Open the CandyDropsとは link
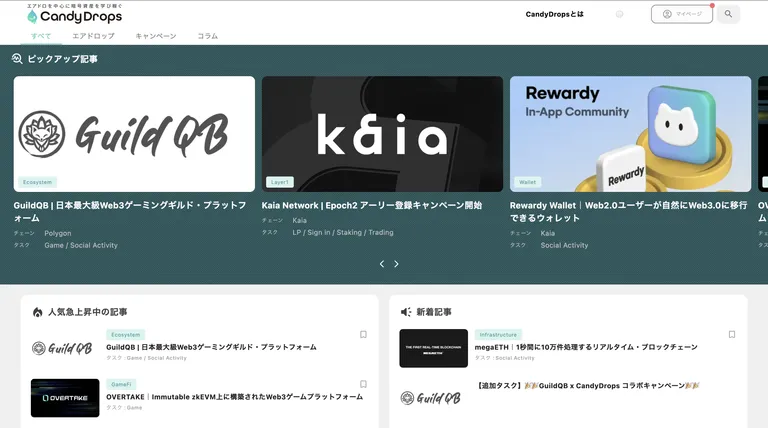Screen dimensions: 768x428 [x=554, y=14]
